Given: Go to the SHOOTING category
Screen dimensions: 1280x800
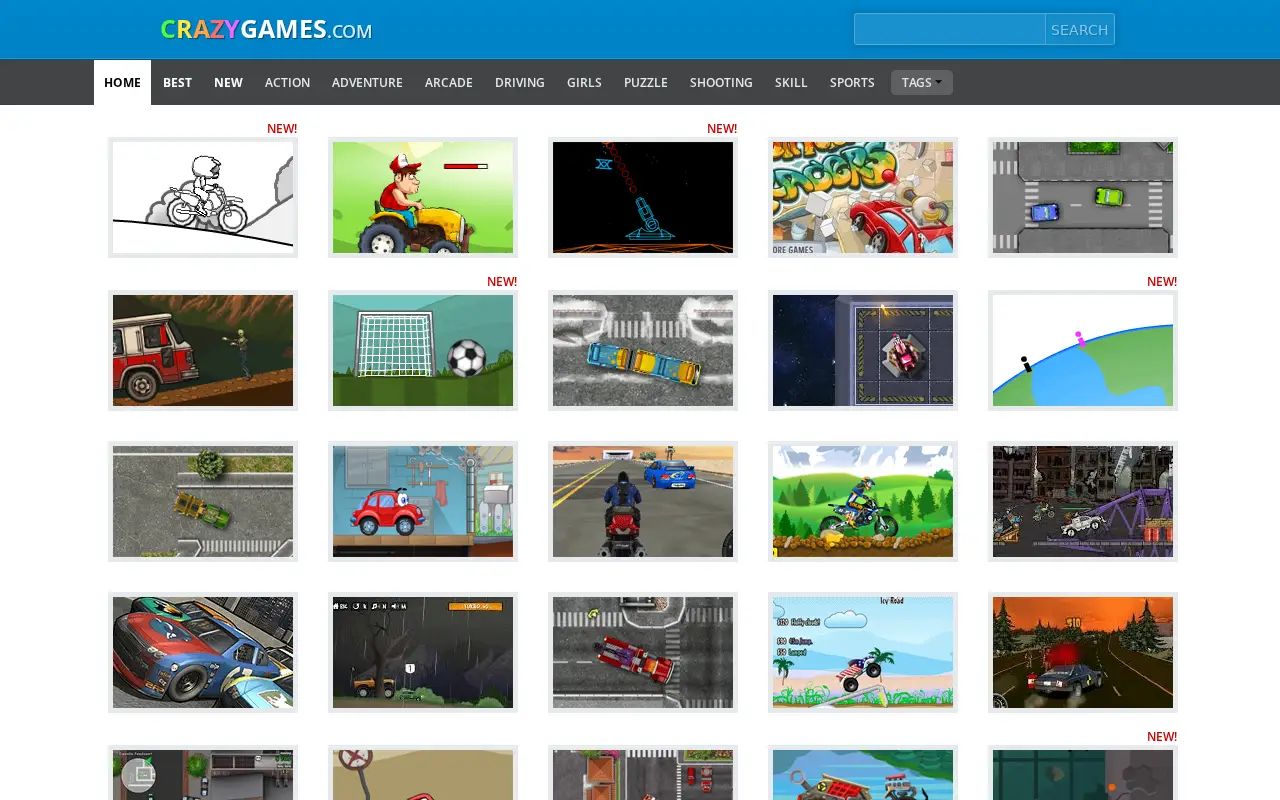Looking at the screenshot, I should (x=721, y=82).
